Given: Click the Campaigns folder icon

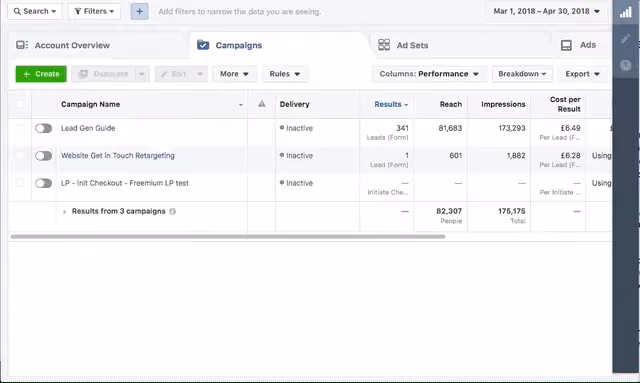Looking at the screenshot, I should [203, 45].
